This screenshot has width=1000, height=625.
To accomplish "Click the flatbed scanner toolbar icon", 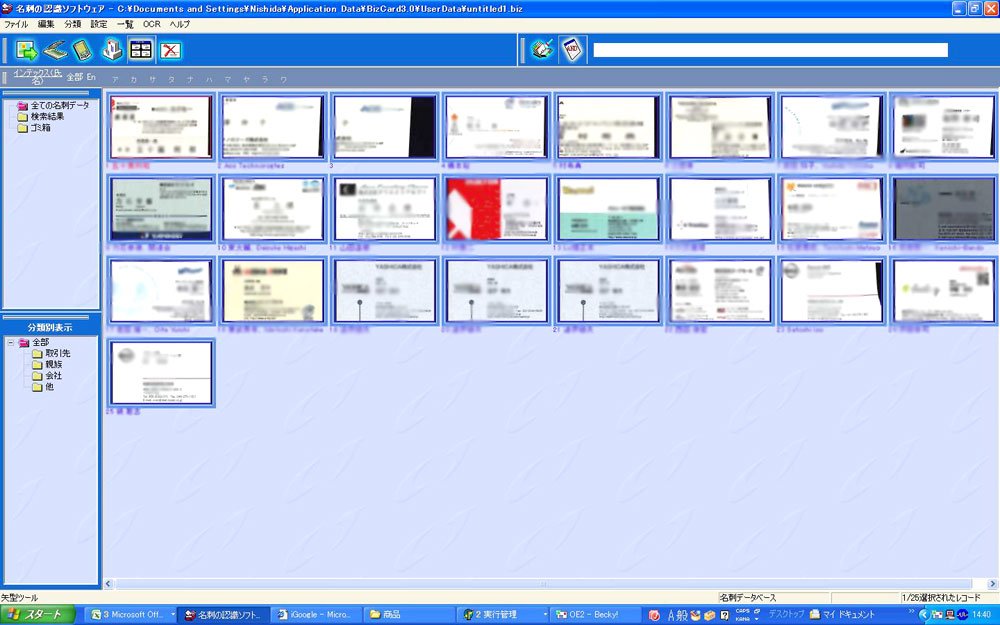I will point(55,50).
